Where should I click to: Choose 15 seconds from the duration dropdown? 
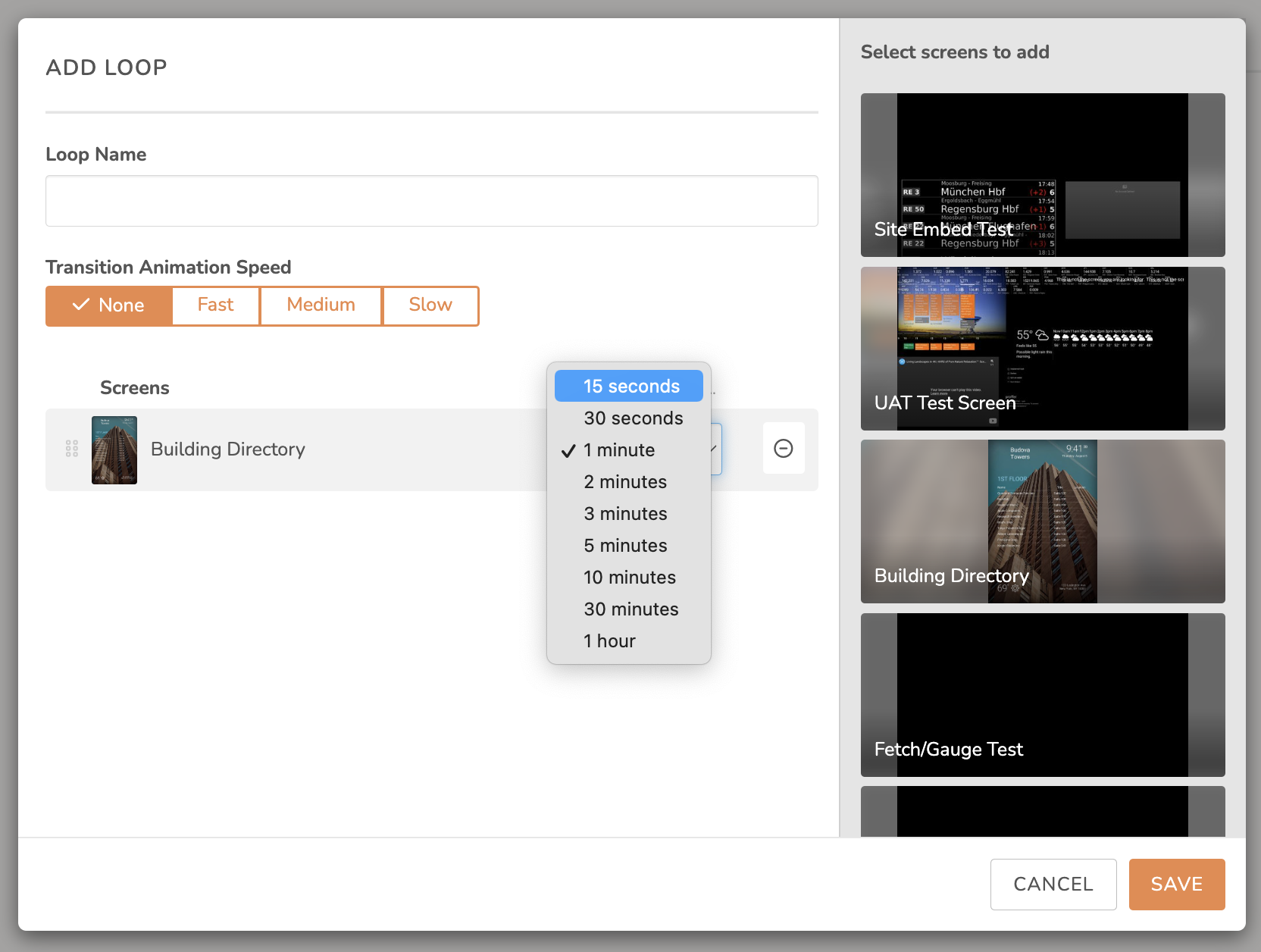[x=628, y=386]
